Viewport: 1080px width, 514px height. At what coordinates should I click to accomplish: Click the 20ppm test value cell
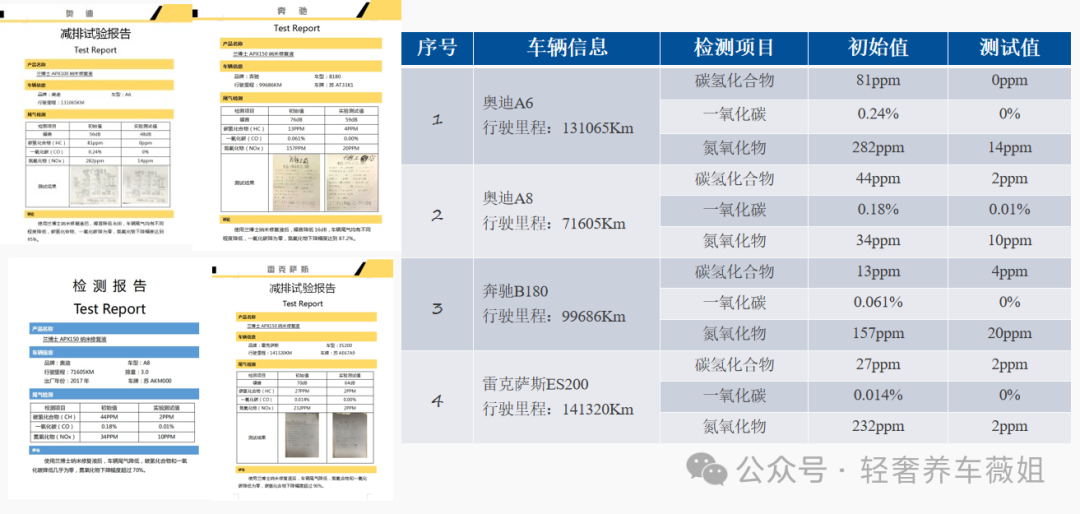[1009, 334]
